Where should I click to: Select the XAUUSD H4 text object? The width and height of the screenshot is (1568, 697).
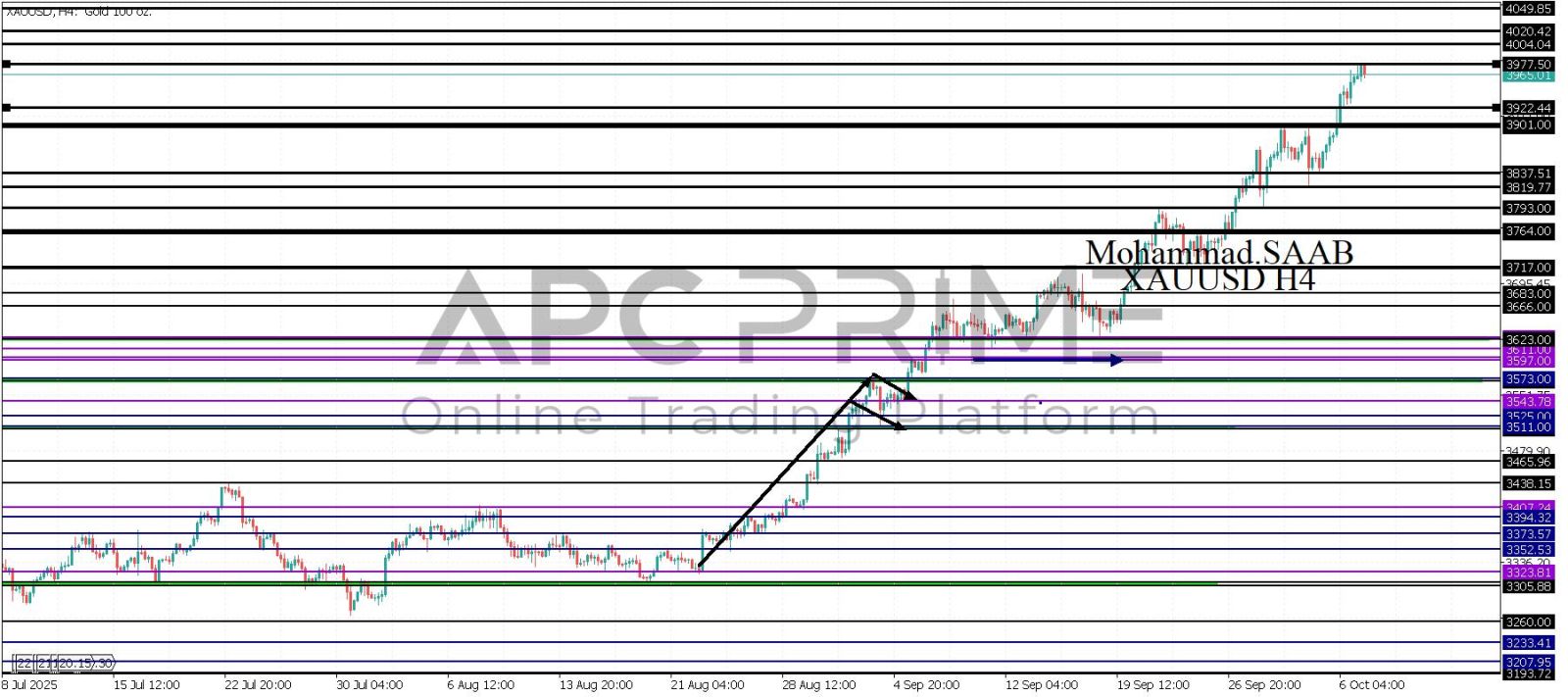click(1217, 280)
